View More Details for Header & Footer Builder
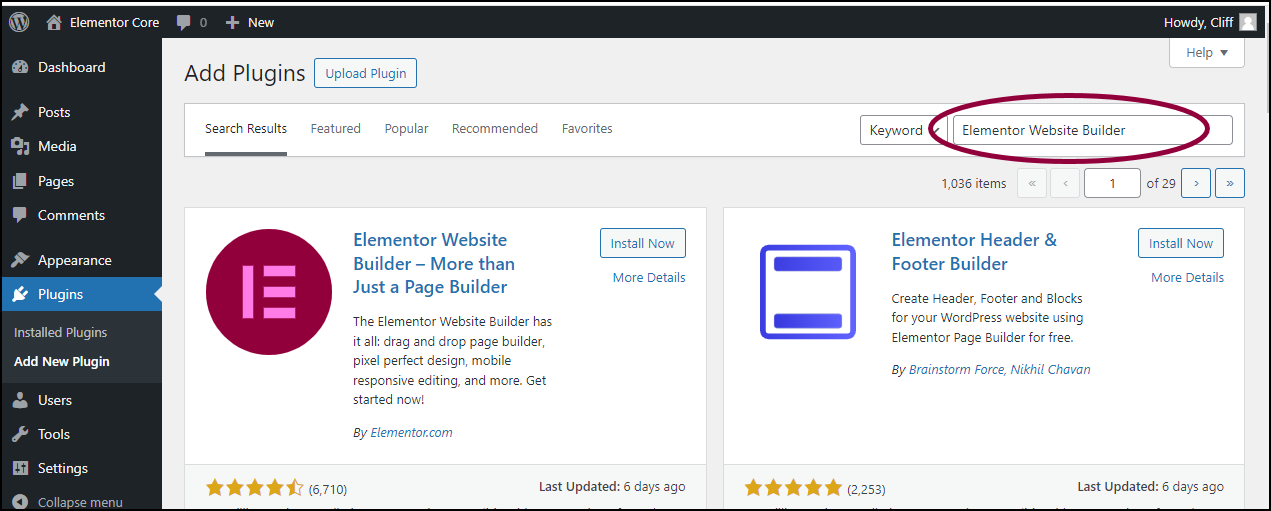Viewport: 1271px width, 511px height. pos(1187,277)
